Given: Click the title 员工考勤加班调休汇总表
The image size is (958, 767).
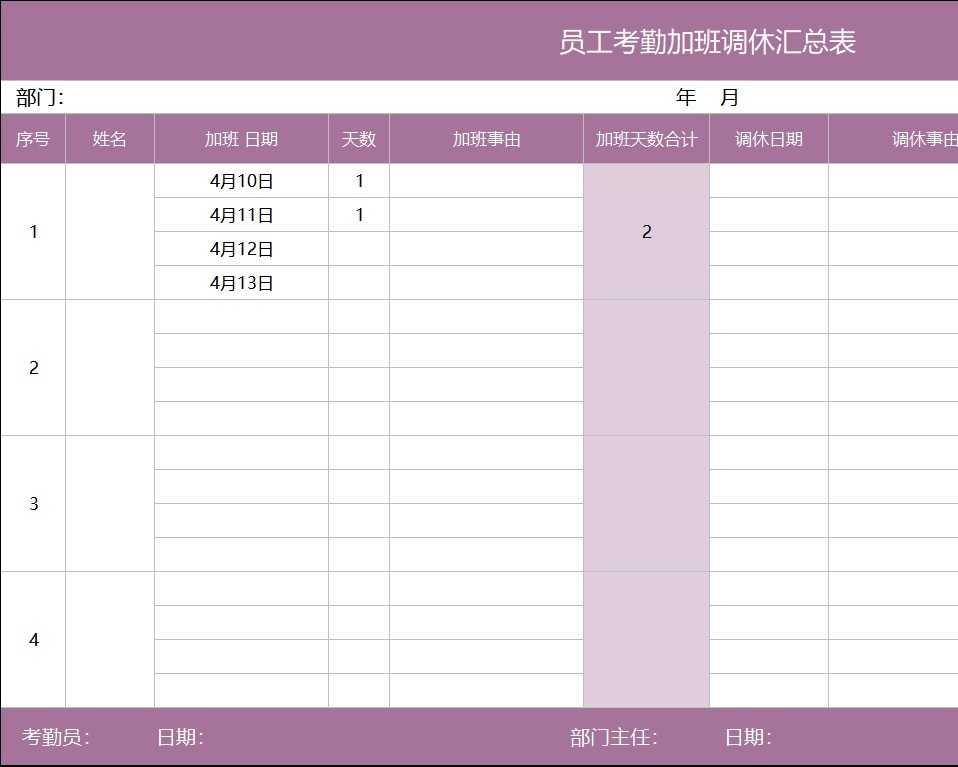Looking at the screenshot, I should tap(707, 42).
